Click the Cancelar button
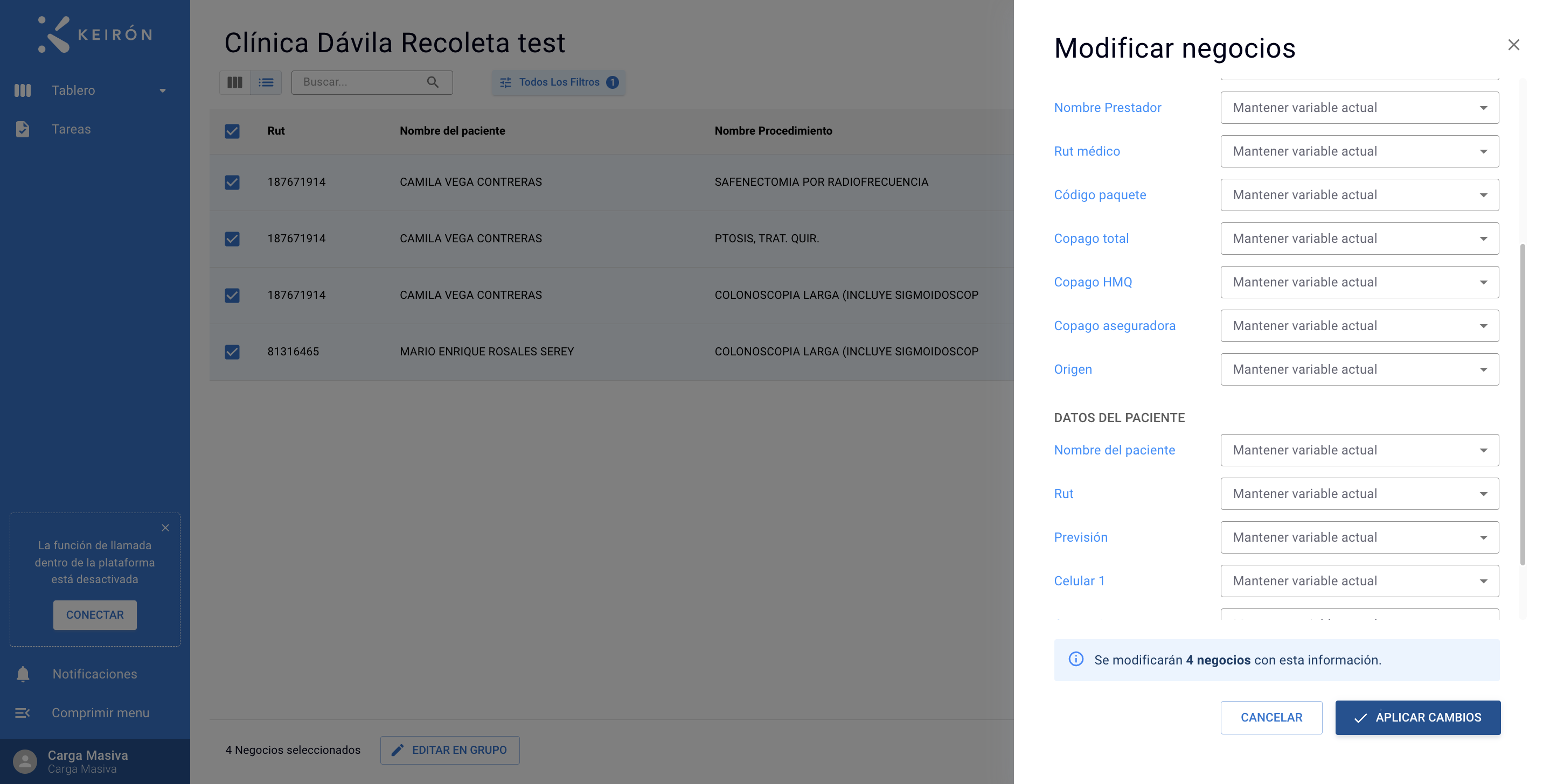 click(x=1271, y=718)
